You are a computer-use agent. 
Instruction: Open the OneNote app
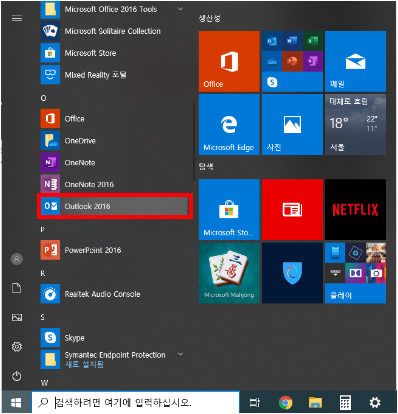point(114,162)
